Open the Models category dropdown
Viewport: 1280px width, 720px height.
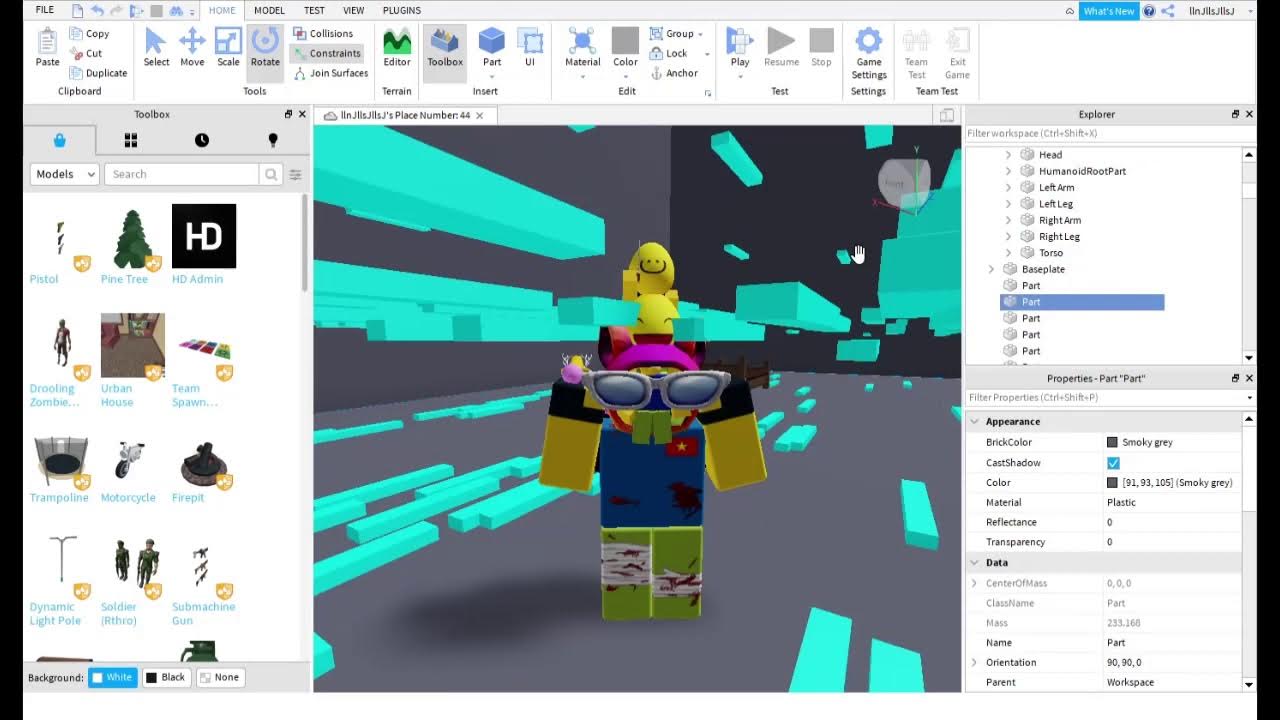(x=64, y=174)
